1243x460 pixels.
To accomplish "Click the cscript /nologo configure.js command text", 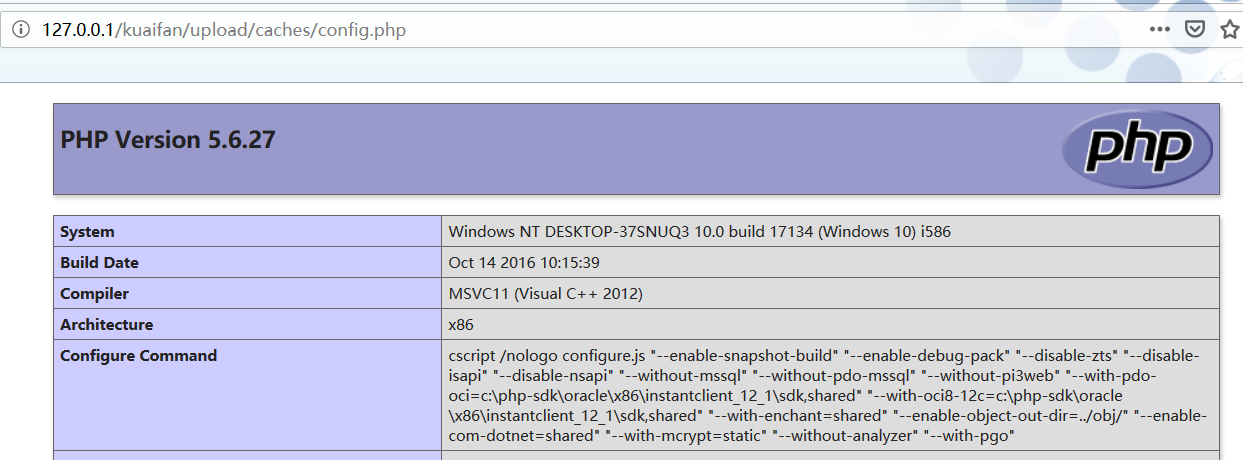I will tap(829, 395).
